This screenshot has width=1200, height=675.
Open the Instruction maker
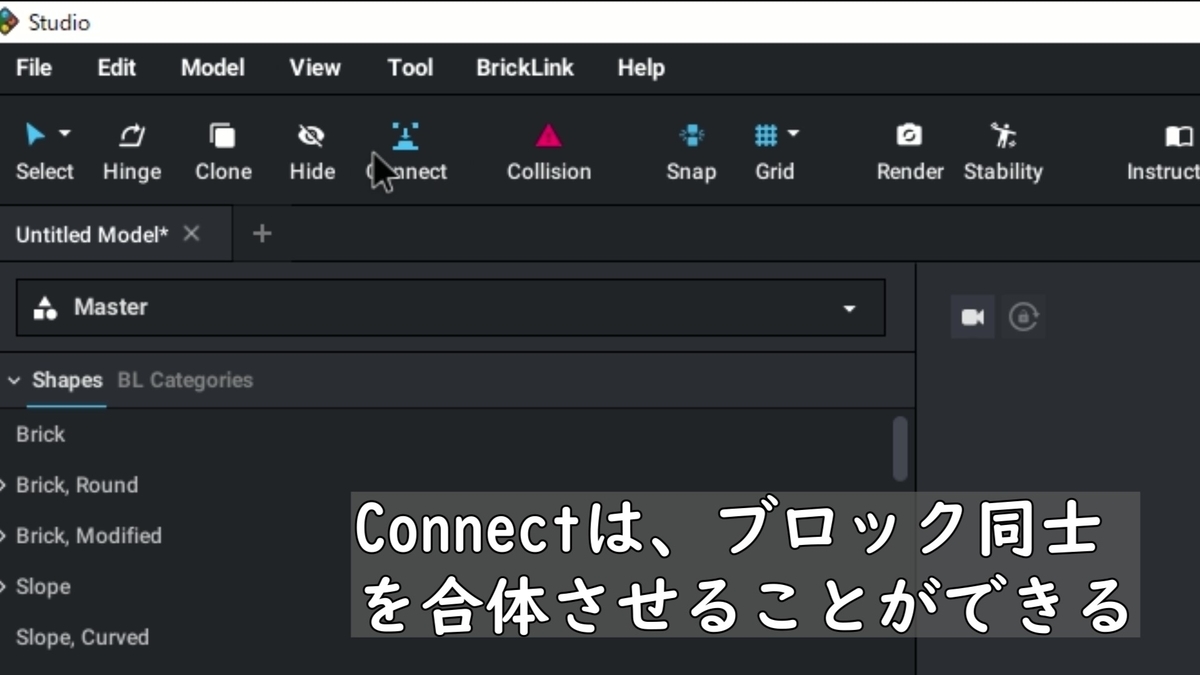click(x=1164, y=152)
